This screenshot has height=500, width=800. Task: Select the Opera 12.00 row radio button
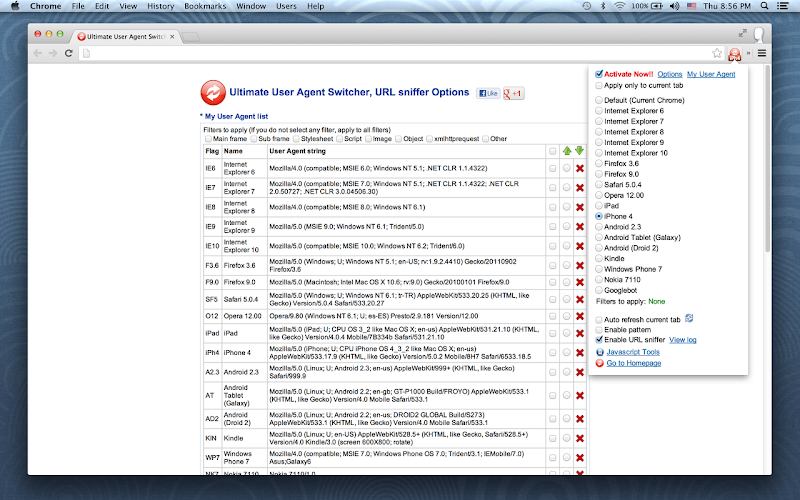click(x=566, y=316)
